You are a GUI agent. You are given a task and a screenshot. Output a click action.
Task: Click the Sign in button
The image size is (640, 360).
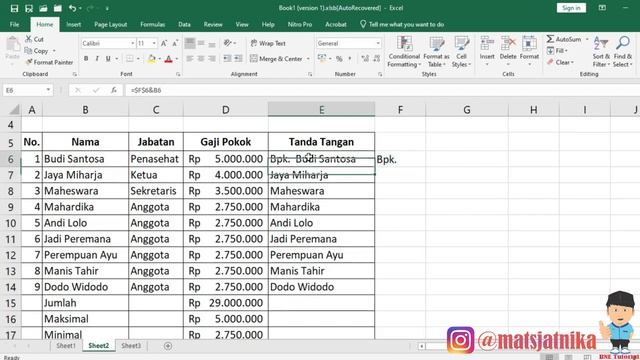[571, 8]
